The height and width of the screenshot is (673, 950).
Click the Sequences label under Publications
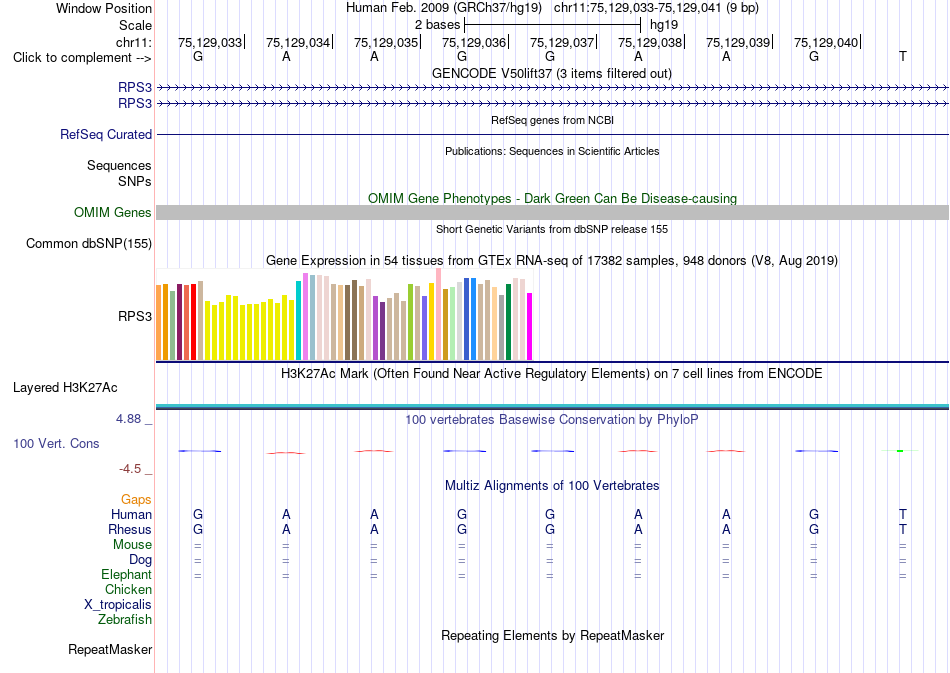pos(119,165)
